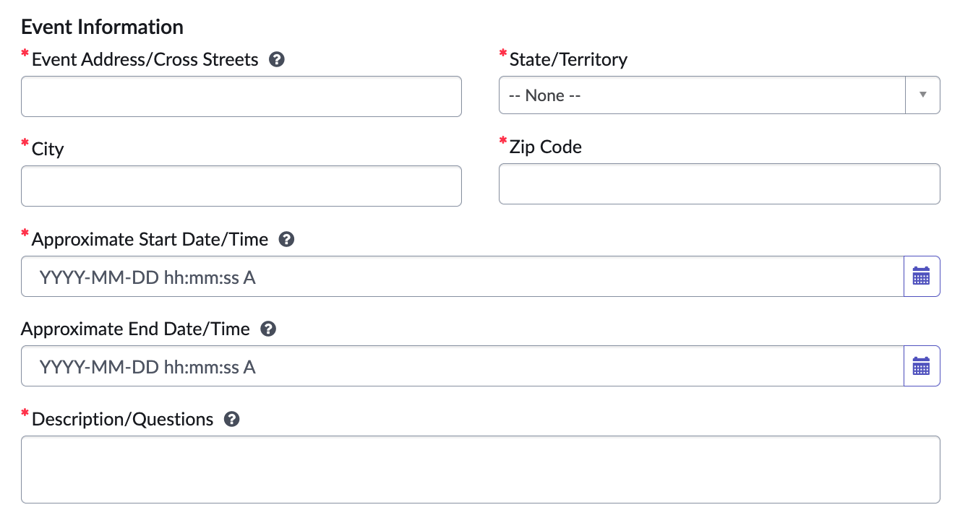Click the 'Description/Questions' label text
The width and height of the screenshot is (960, 523).
[122, 420]
